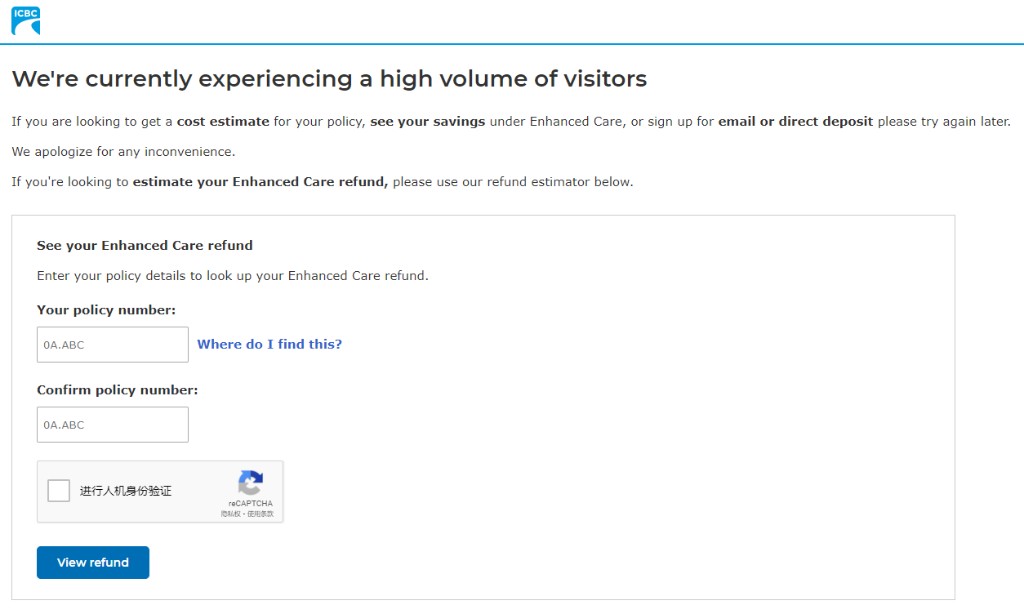Click the 进行人机身份验证 verification label
The width and height of the screenshot is (1024, 614).
[x=125, y=491]
